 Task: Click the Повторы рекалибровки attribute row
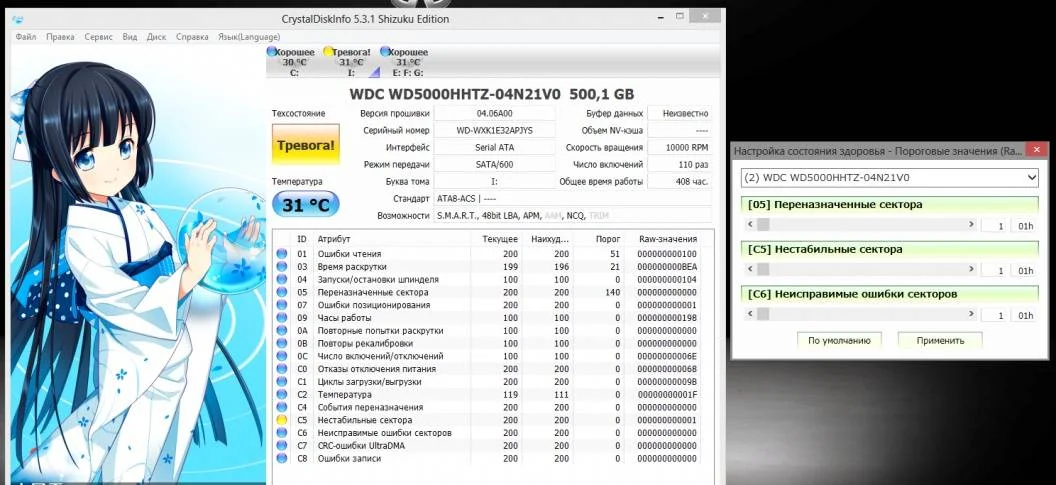(x=488, y=344)
